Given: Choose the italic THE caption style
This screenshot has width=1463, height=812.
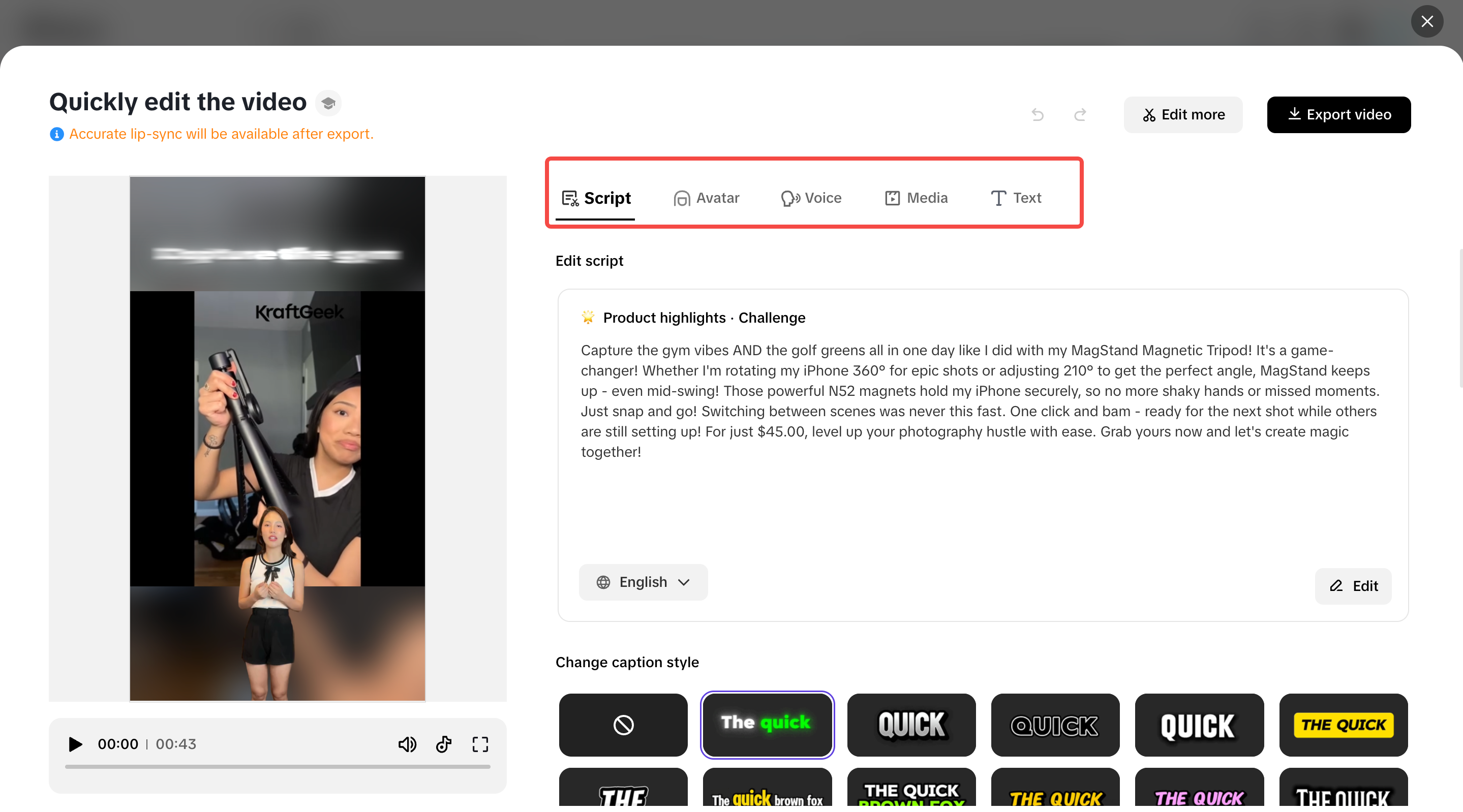Looking at the screenshot, I should pos(623,787).
